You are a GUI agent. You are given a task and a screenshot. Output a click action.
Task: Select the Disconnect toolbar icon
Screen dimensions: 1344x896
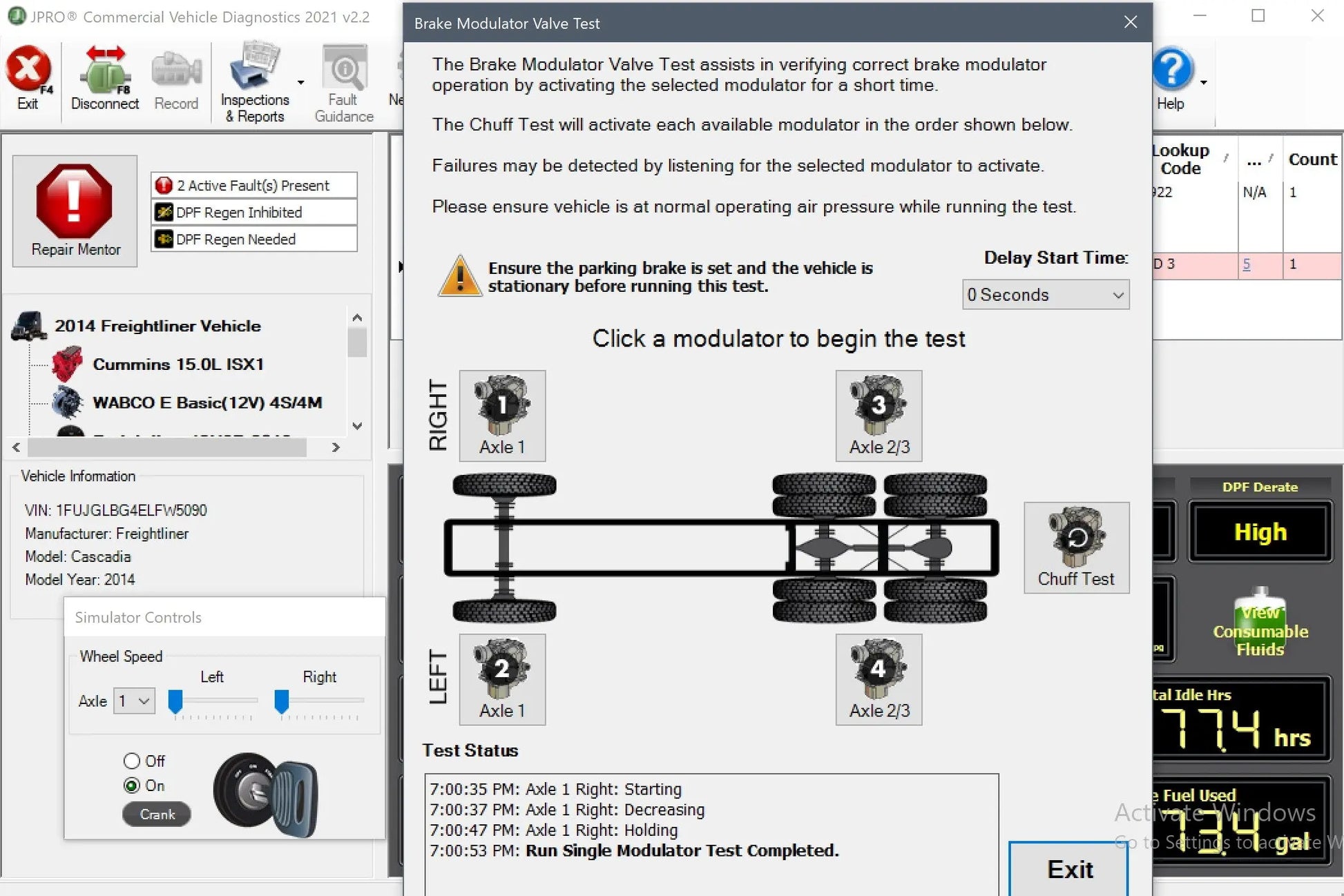(104, 72)
